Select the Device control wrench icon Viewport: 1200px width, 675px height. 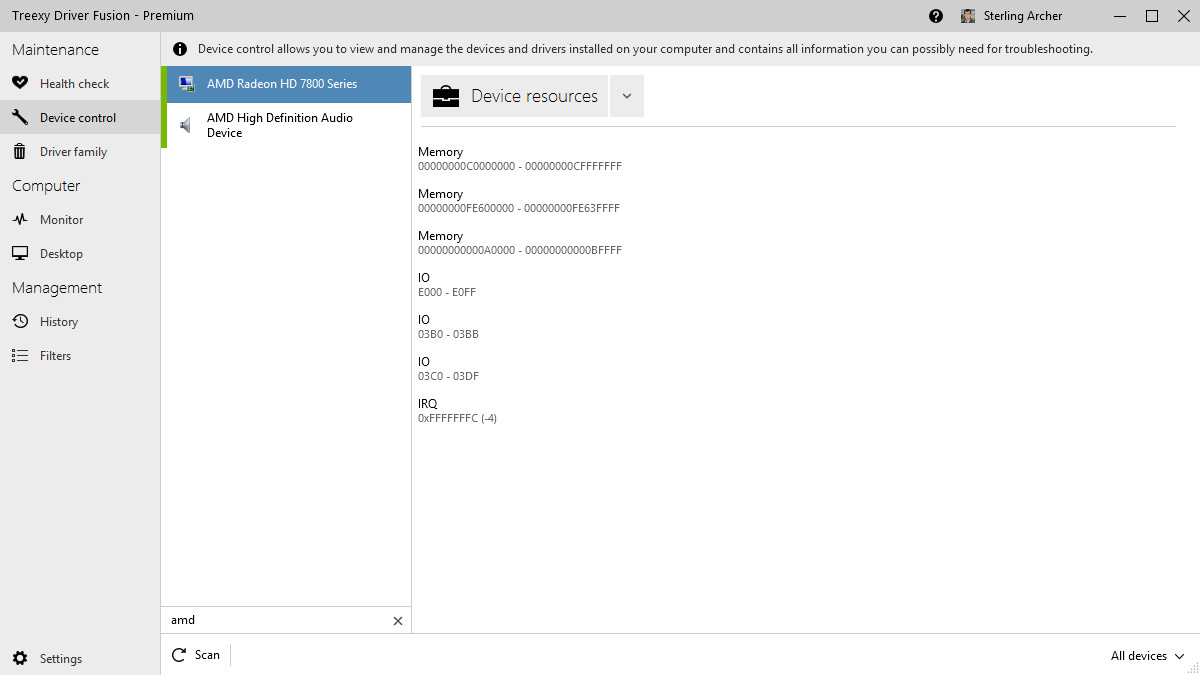[x=20, y=117]
